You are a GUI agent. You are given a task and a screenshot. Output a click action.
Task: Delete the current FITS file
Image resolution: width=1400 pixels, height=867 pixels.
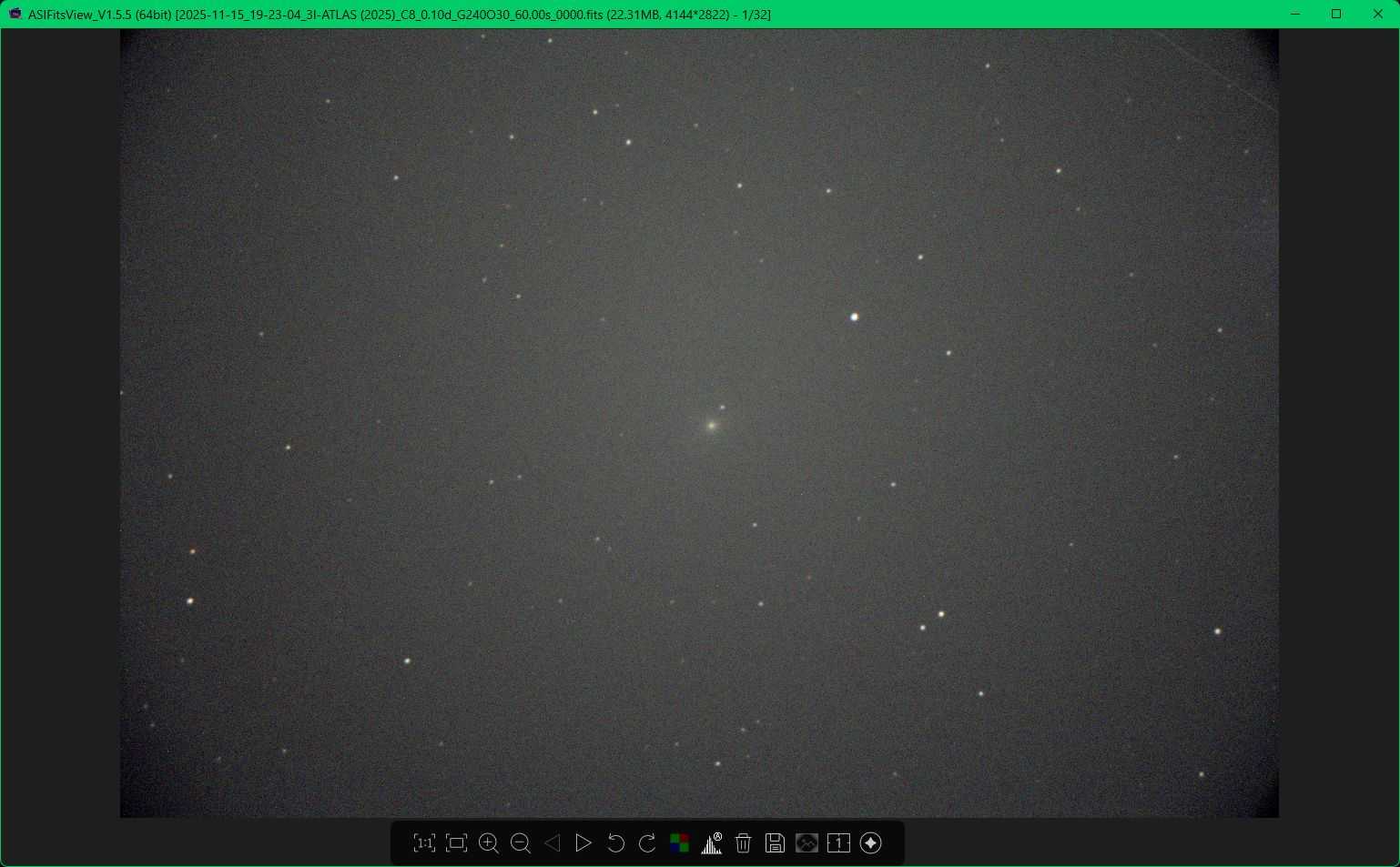click(744, 843)
